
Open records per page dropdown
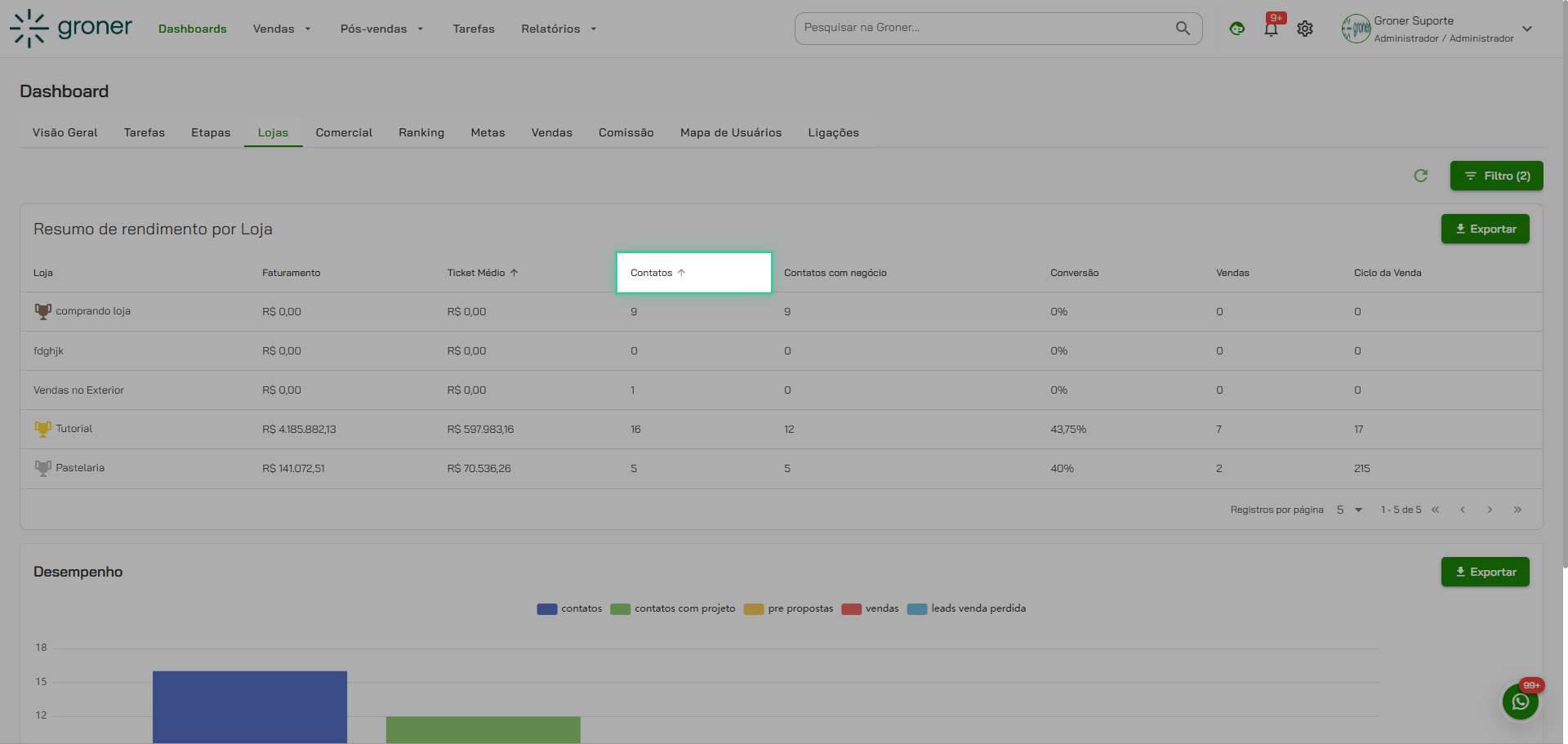pyautogui.click(x=1349, y=510)
